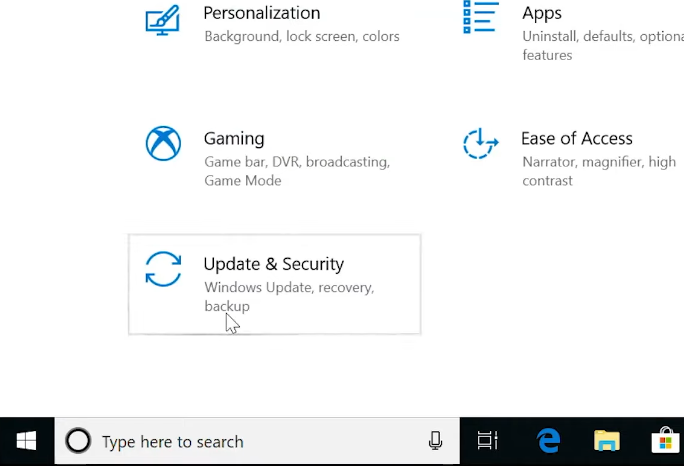Click the Apps list icon
The width and height of the screenshot is (684, 466).
tap(481, 17)
